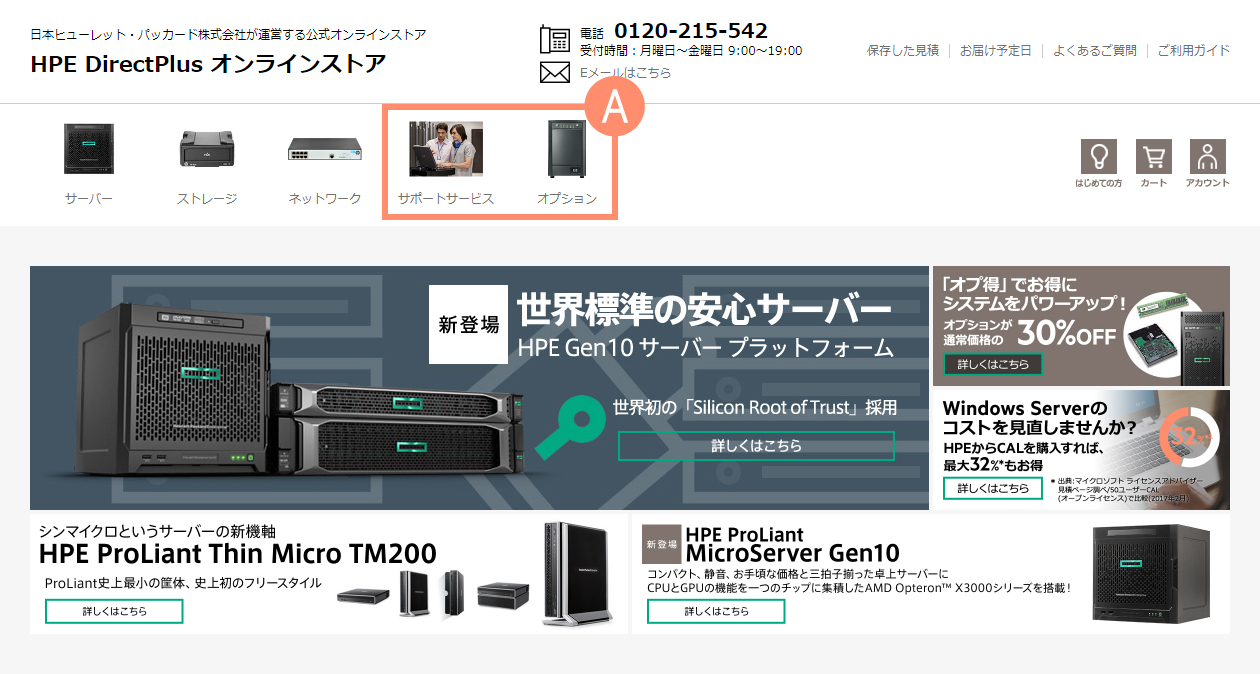
Task: Open the オプション category icon
Action: tap(567, 149)
